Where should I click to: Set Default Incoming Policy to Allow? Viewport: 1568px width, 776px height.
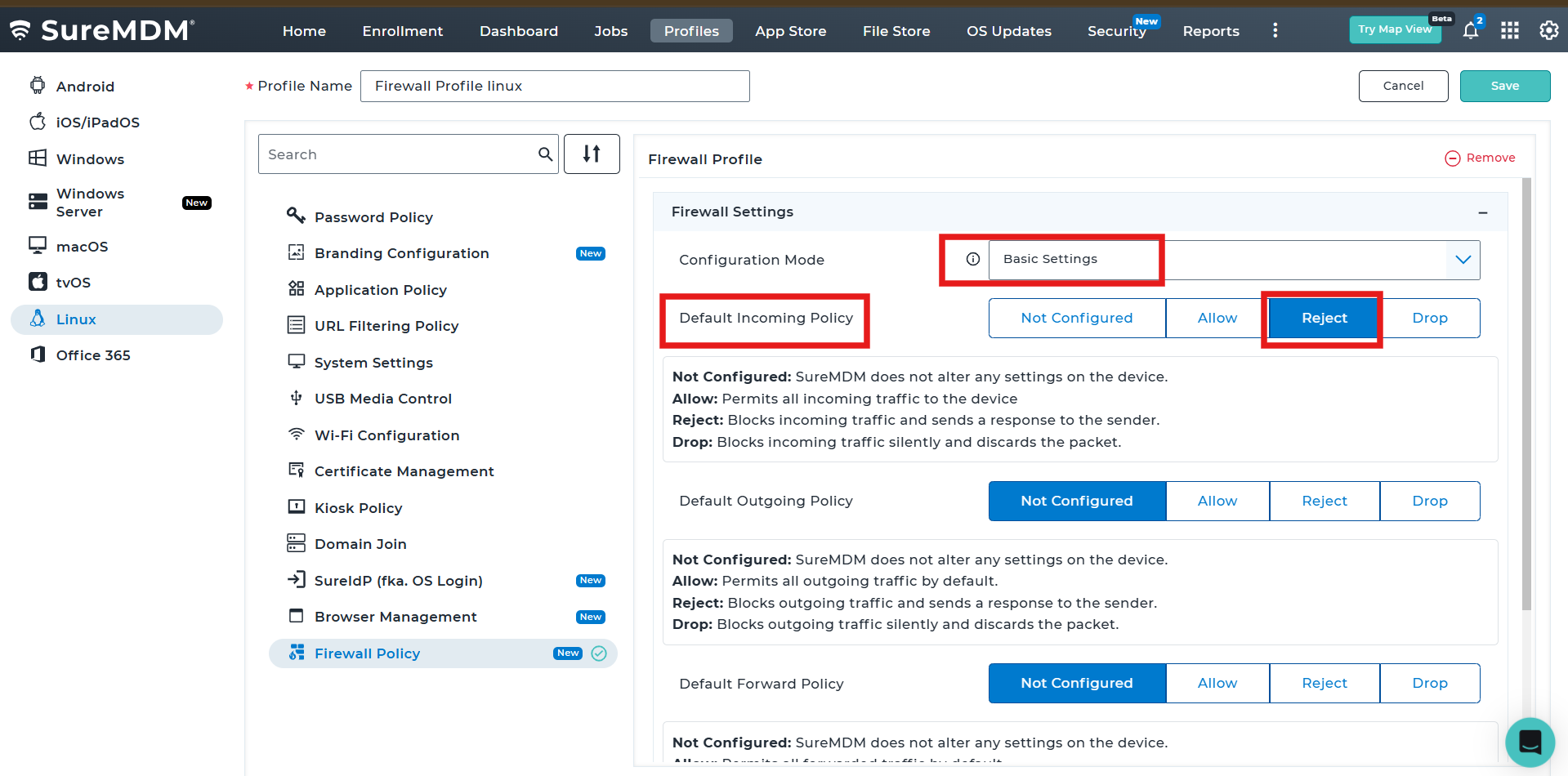(1217, 318)
